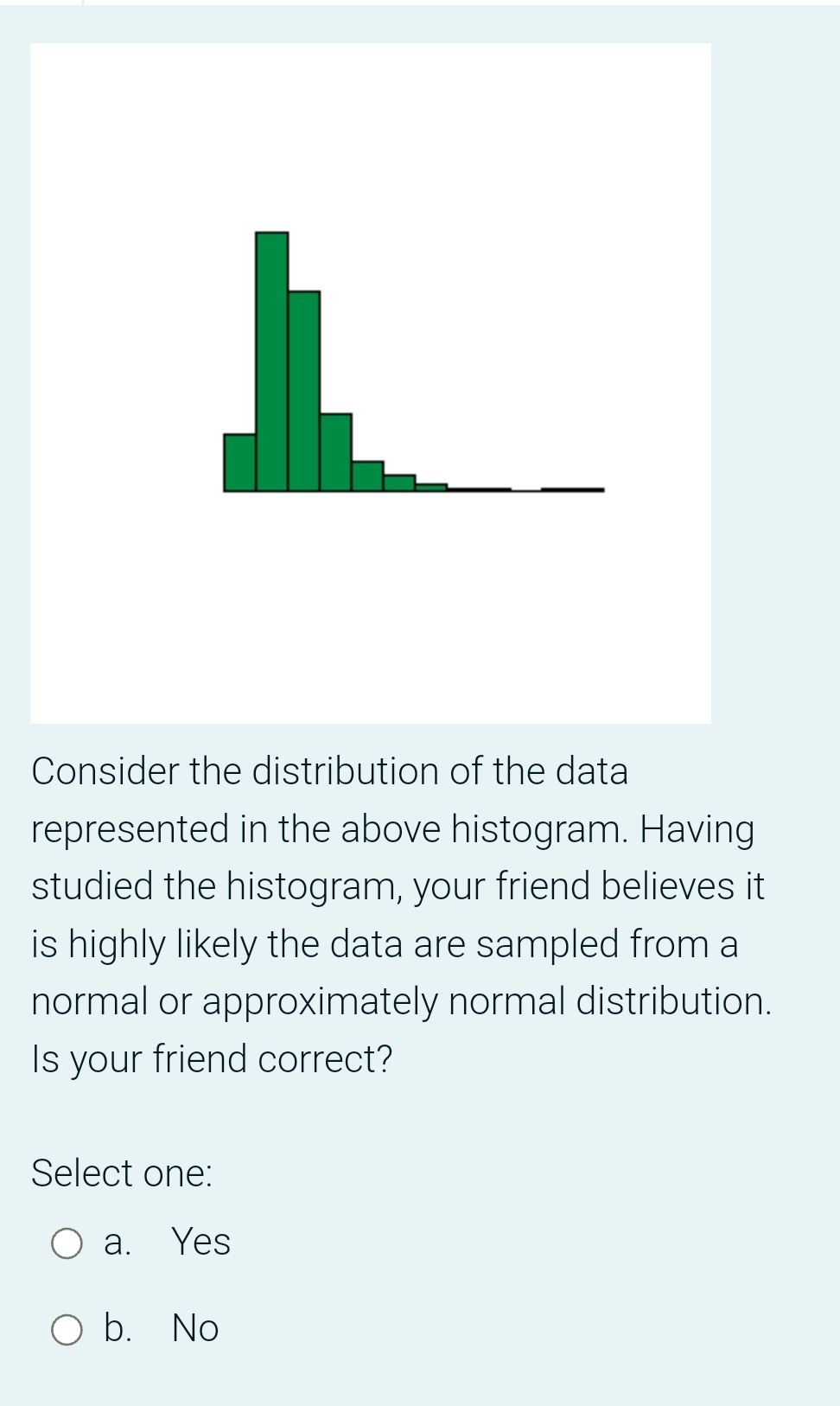This screenshot has width=840, height=1406.
Task: Click the tallest green histogram bar
Action: click(x=270, y=363)
